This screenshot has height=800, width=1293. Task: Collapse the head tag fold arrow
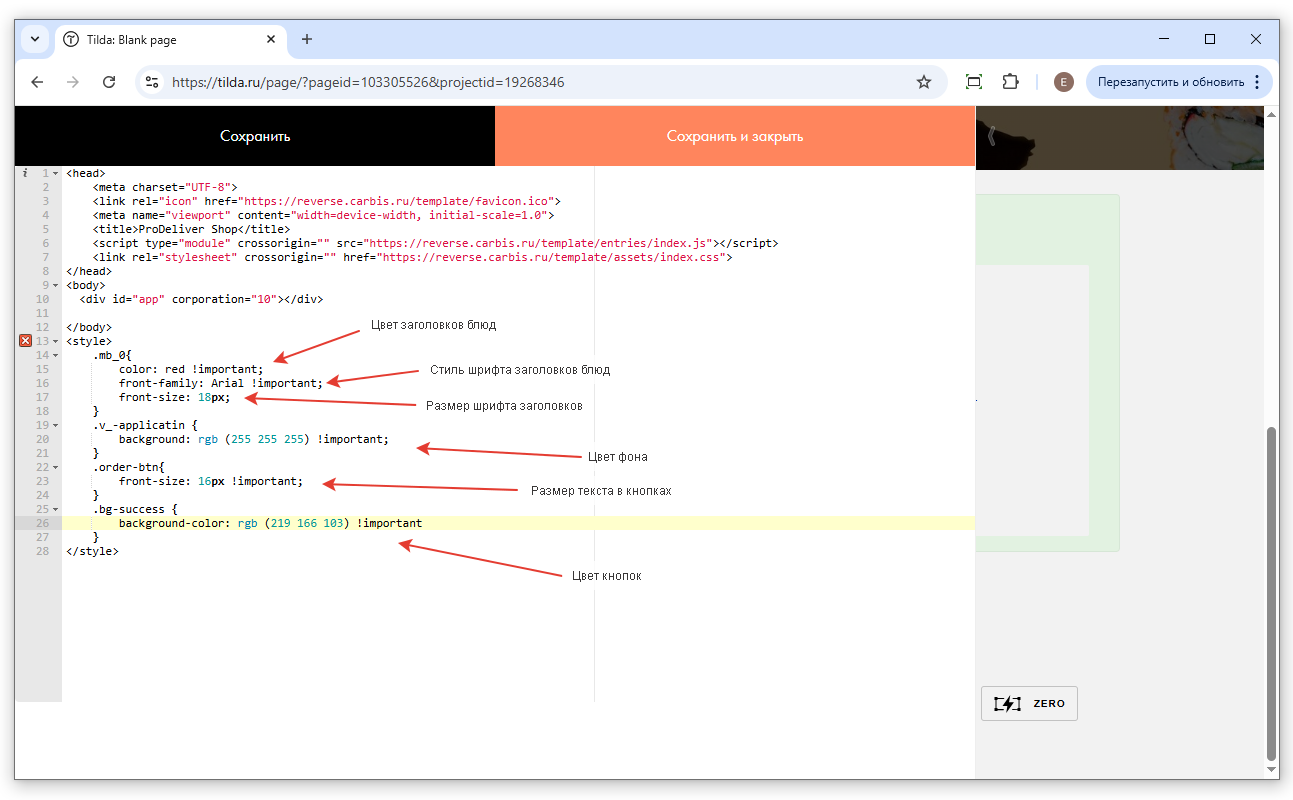(x=56, y=174)
